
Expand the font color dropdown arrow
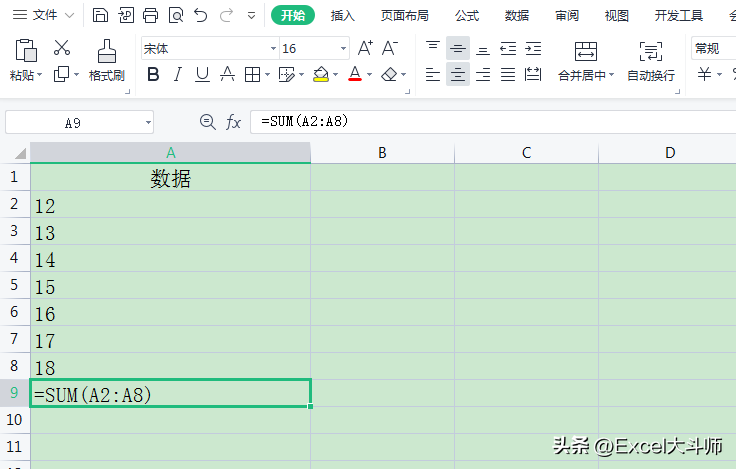tap(369, 74)
